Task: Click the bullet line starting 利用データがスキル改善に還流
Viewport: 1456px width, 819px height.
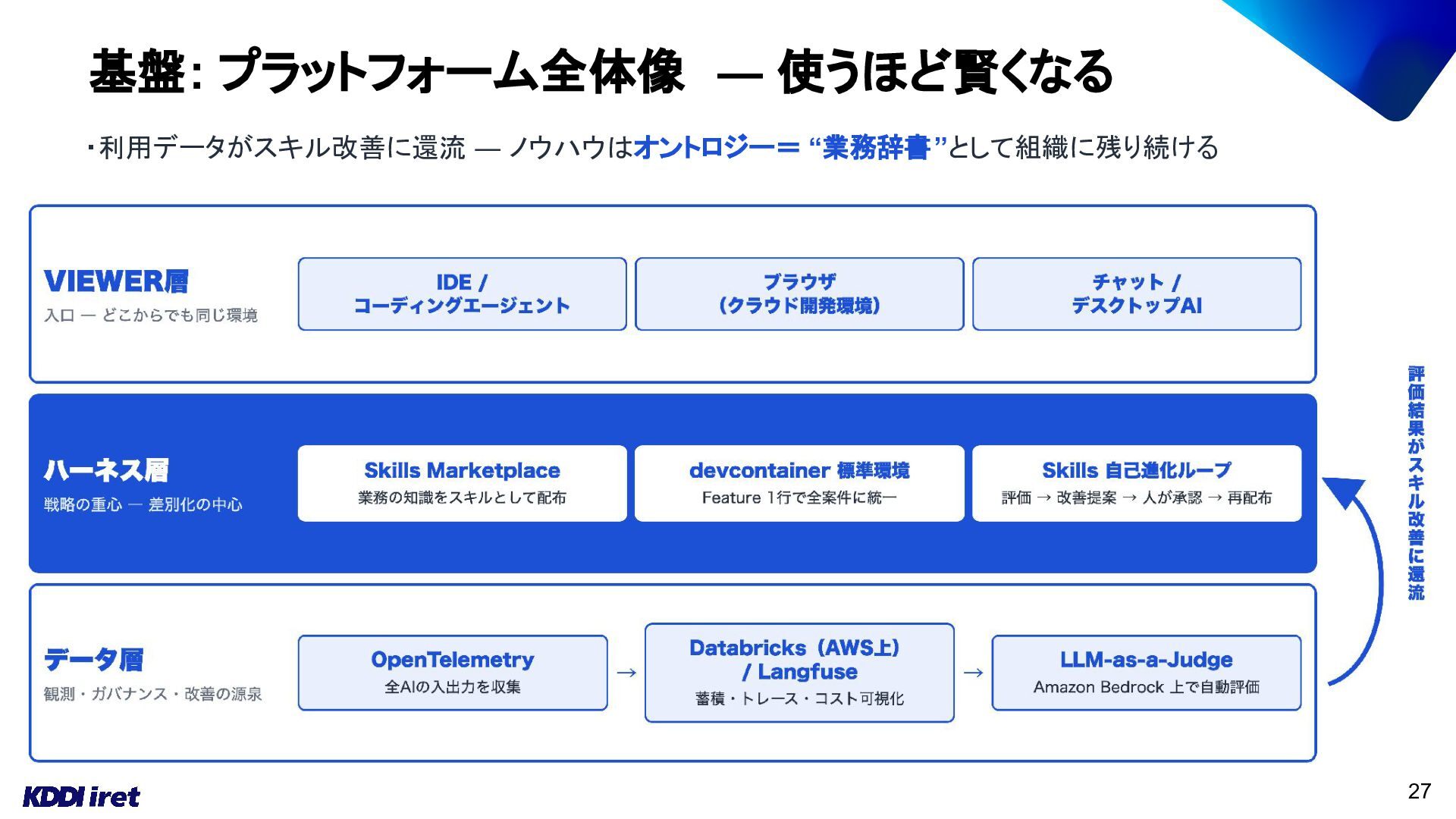Action: click(652, 147)
